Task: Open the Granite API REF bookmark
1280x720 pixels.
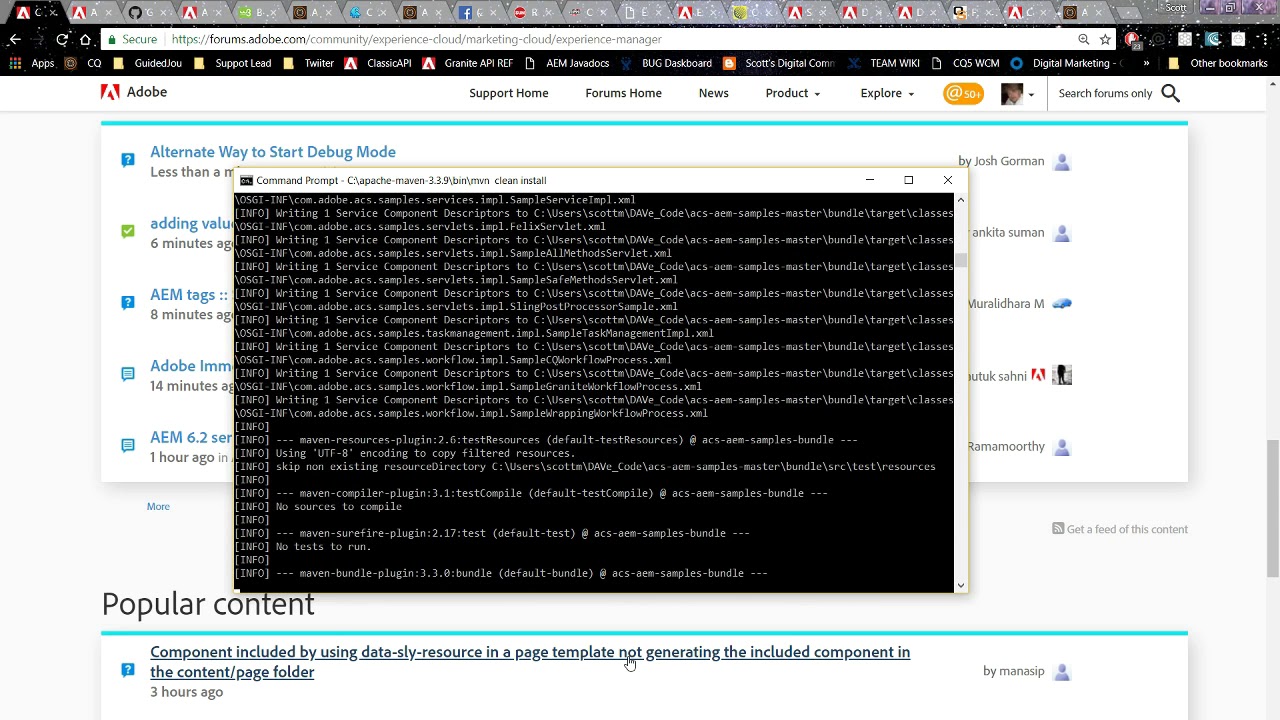Action: (x=468, y=63)
